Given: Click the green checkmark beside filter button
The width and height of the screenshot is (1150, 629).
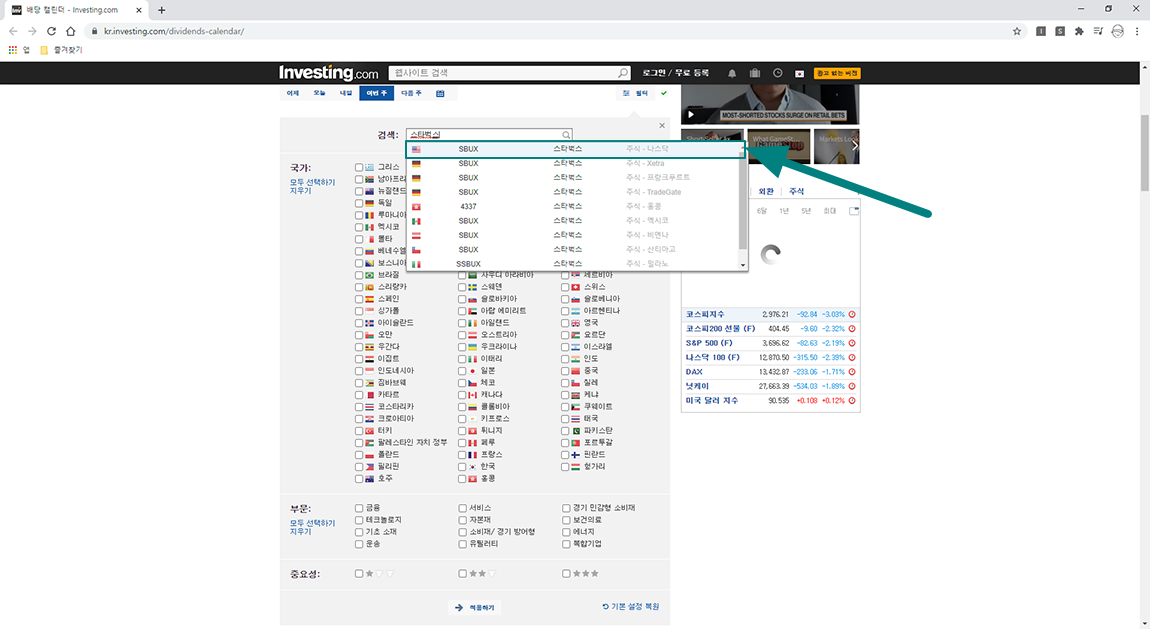Looking at the screenshot, I should click(664, 93).
